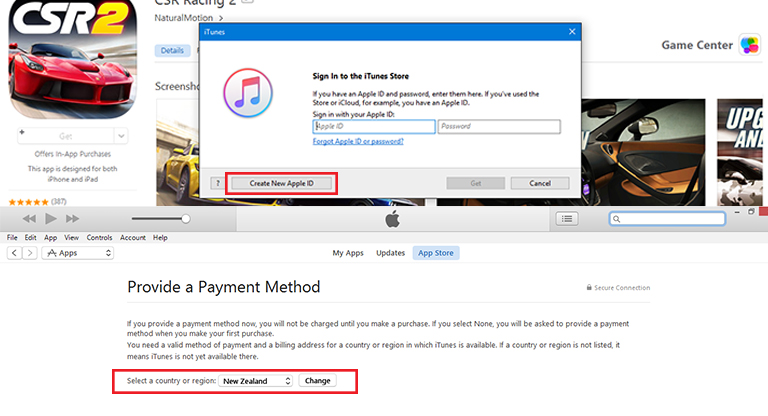Click the question mark help button
The width and height of the screenshot is (768, 416).
click(217, 183)
